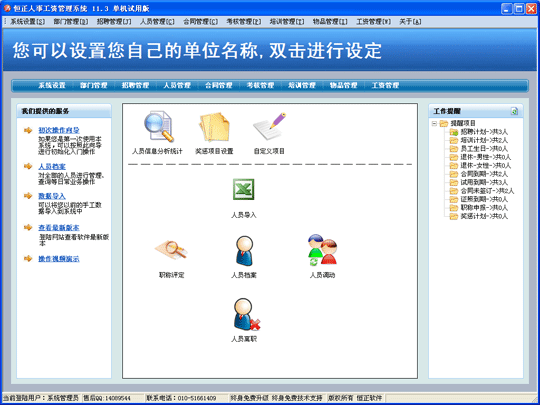
Task: Launch the 人员导入 Excel icon
Action: tap(243, 189)
